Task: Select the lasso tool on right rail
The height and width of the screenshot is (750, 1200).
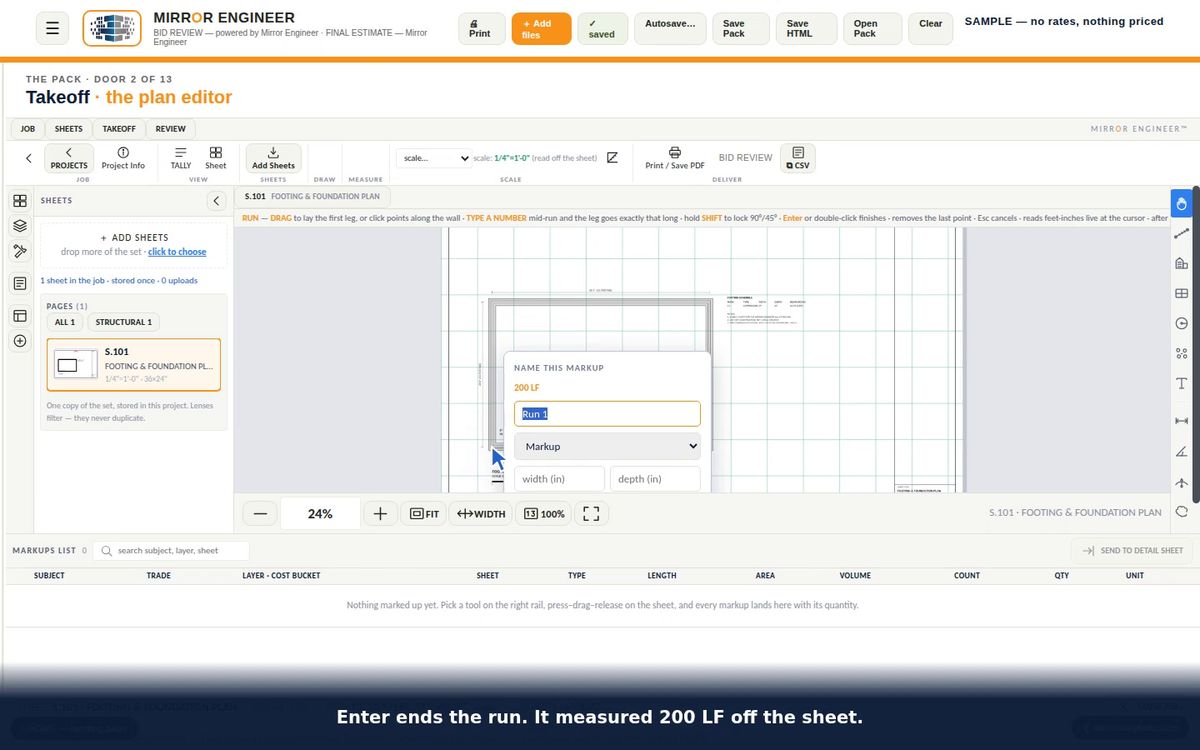Action: pyautogui.click(x=1181, y=512)
